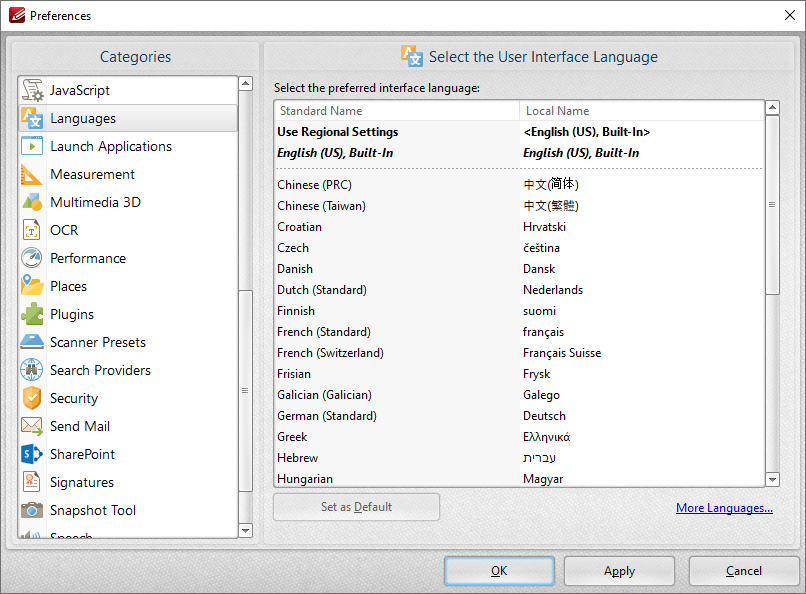Select the Plugins puzzle piece icon
This screenshot has width=806, height=594.
(x=32, y=314)
